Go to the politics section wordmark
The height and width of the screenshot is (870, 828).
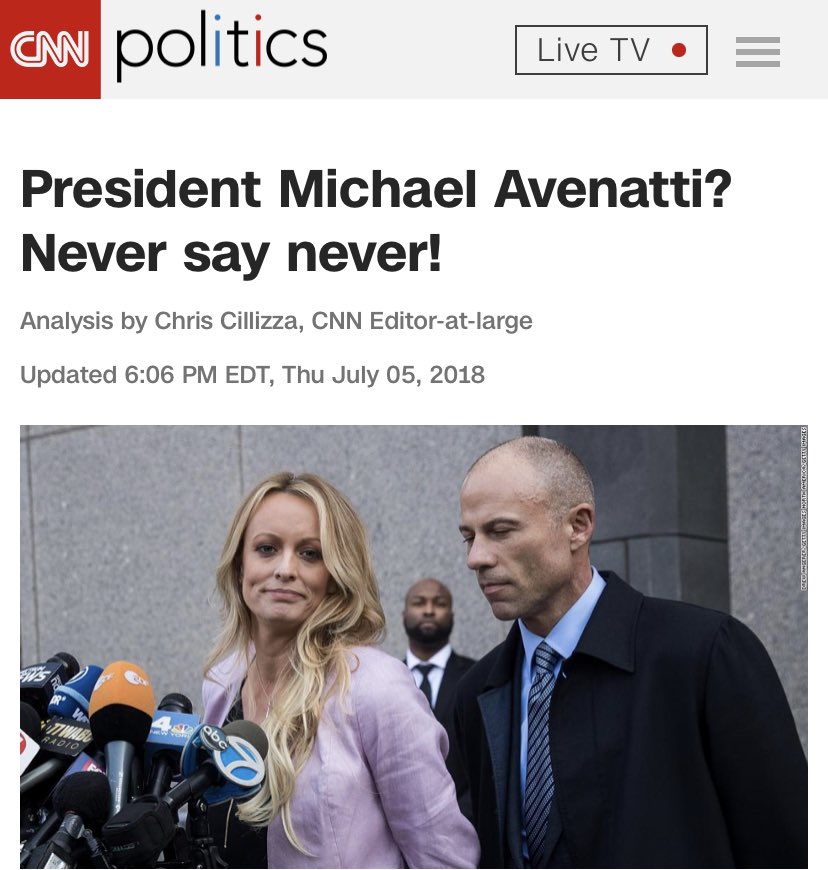(221, 46)
